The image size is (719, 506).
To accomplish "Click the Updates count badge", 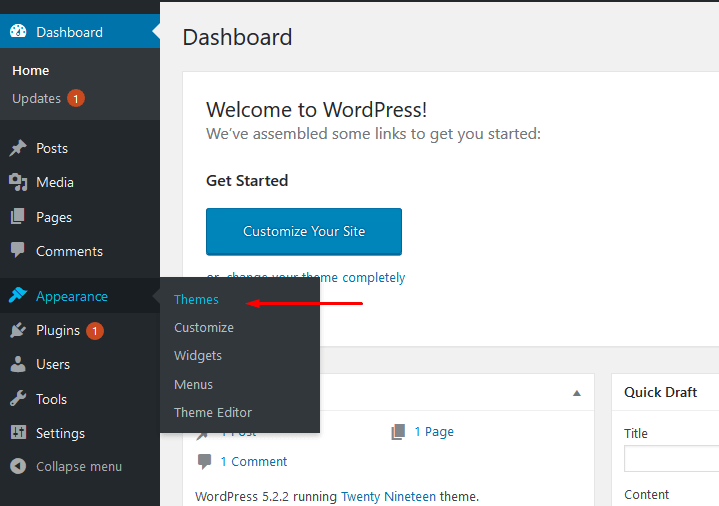I will [76, 98].
